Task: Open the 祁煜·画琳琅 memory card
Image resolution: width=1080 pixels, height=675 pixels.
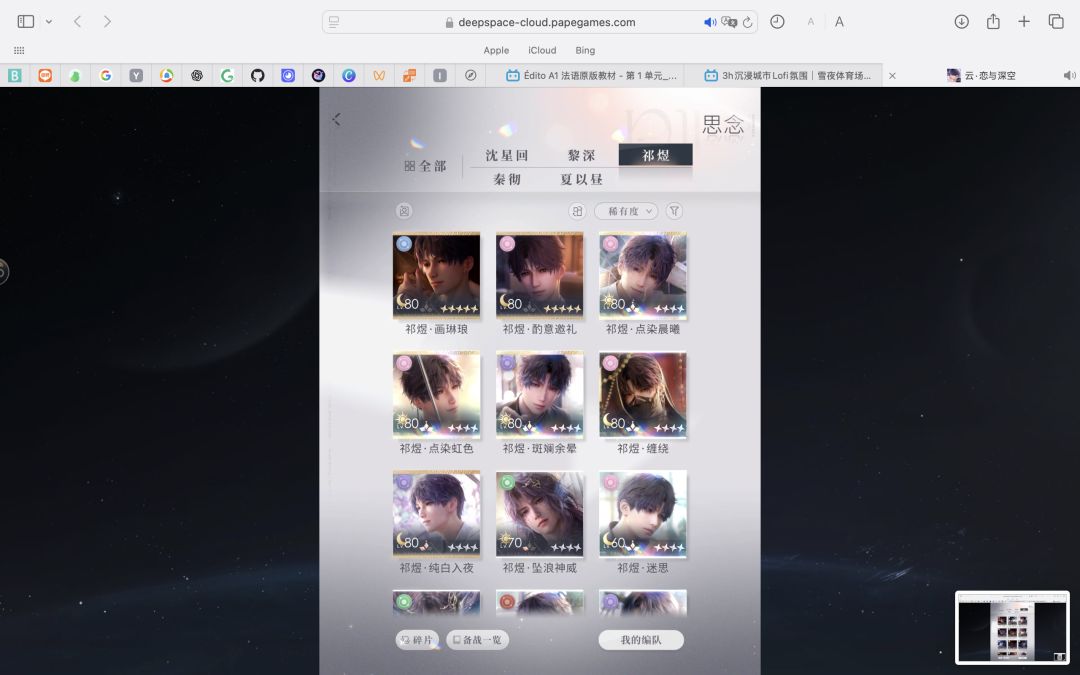Action: point(437,276)
